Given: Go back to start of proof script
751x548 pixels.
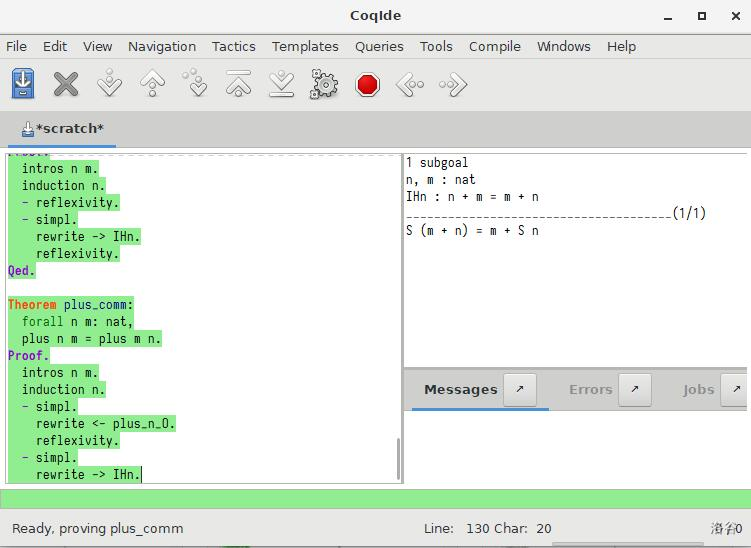Looking at the screenshot, I should [x=238, y=85].
